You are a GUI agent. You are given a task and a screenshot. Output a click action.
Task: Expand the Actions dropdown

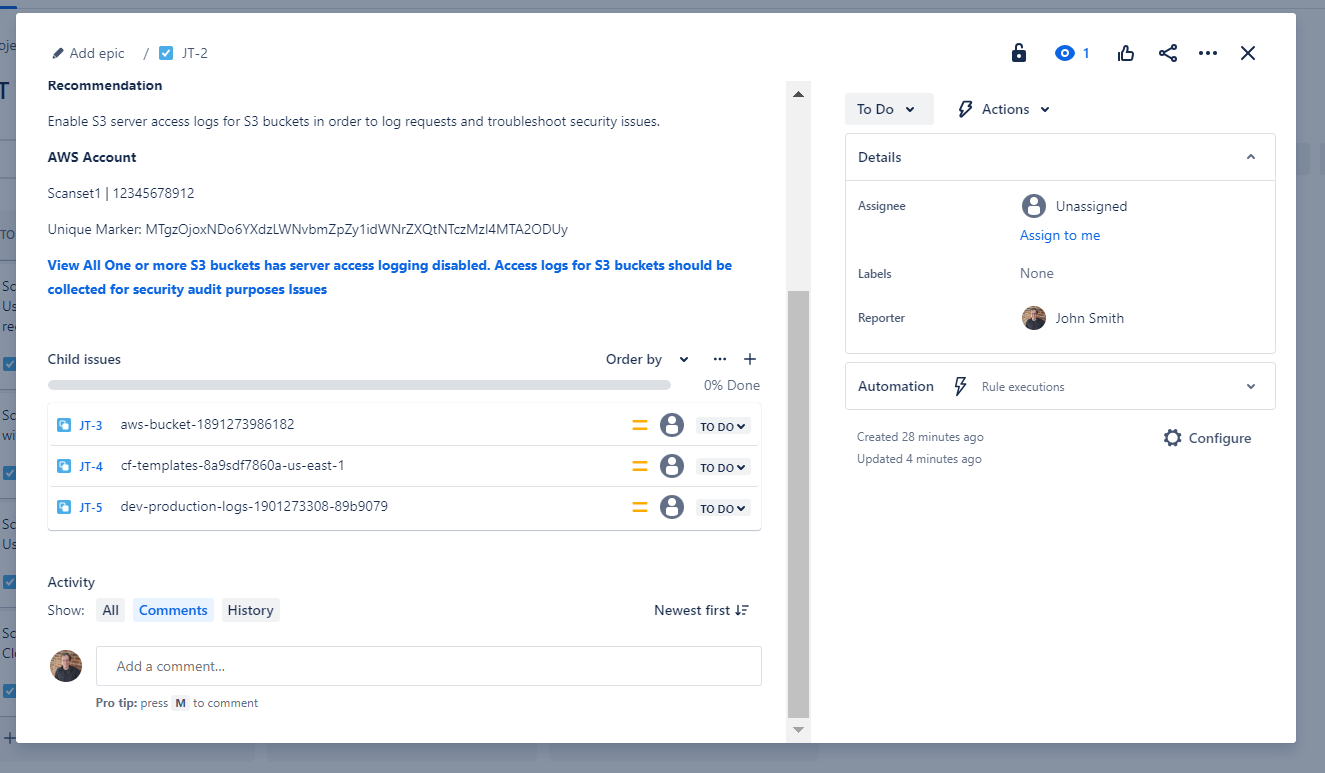tap(1004, 109)
